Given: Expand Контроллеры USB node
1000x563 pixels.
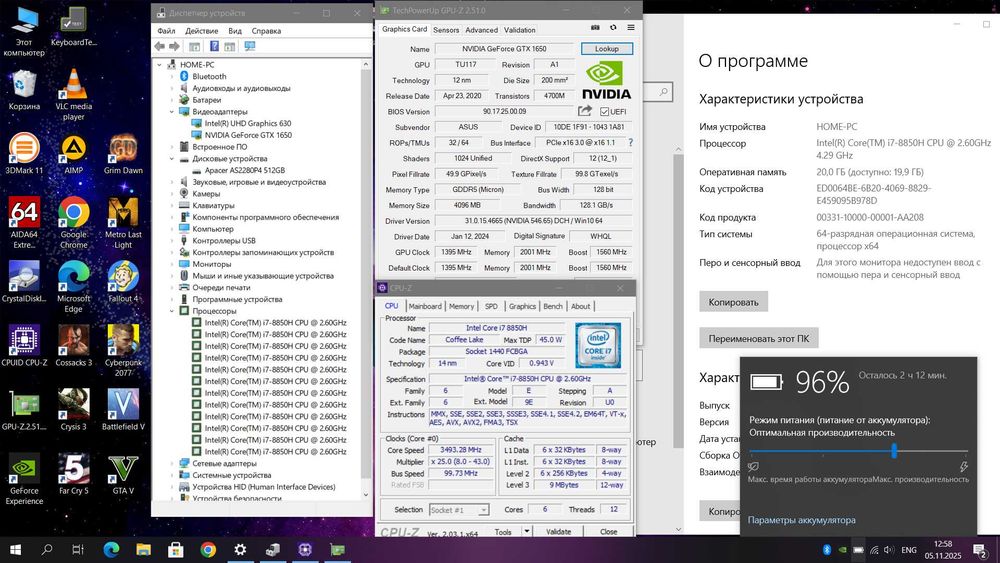Looking at the screenshot, I should pos(172,241).
